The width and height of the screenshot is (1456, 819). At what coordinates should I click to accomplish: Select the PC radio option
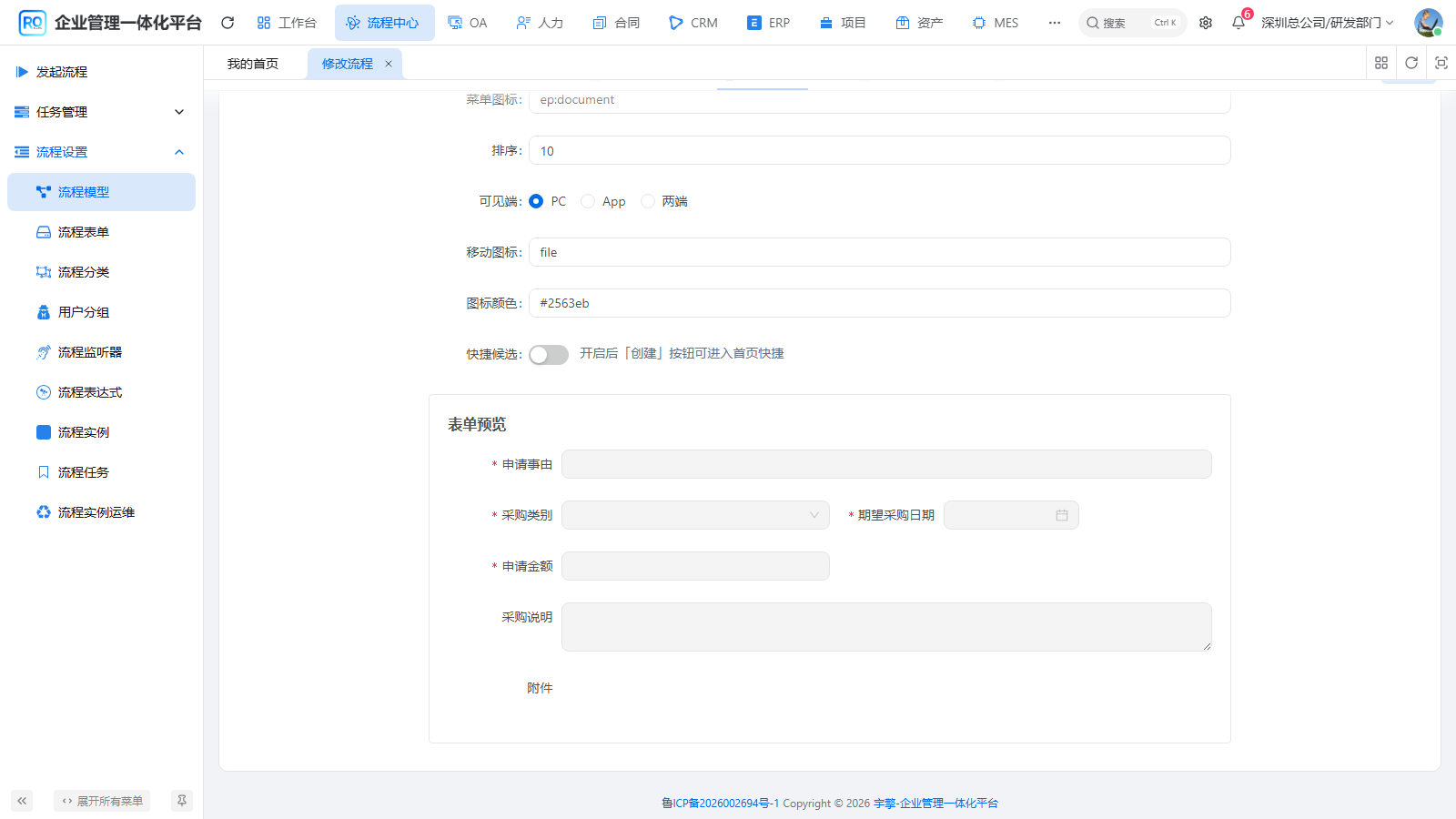(536, 201)
